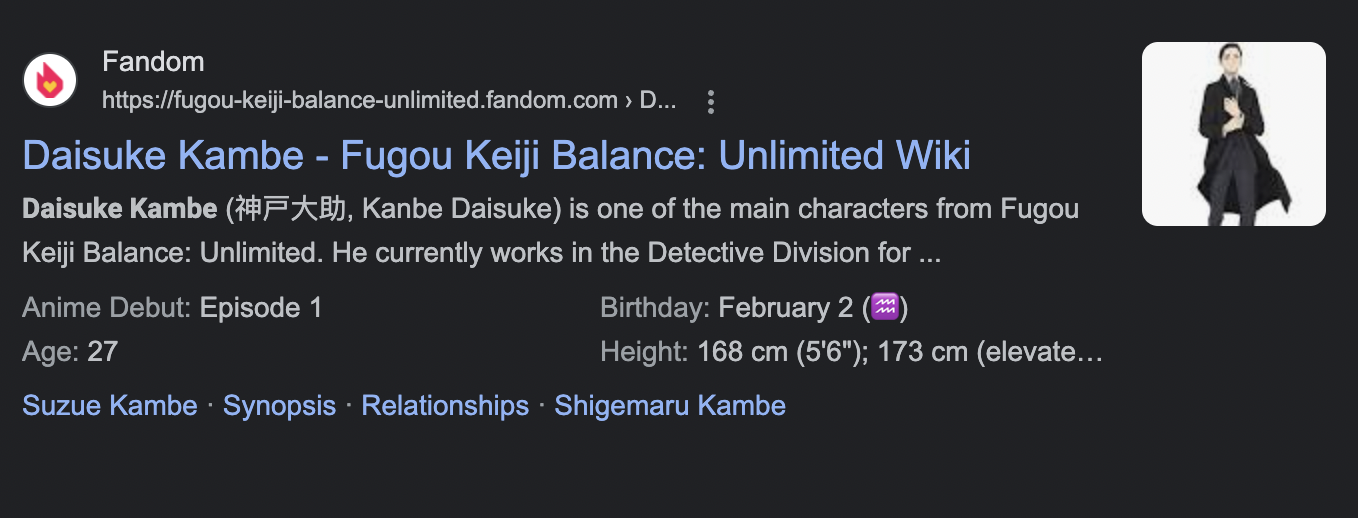Click the Fandom site name text

tap(153, 62)
